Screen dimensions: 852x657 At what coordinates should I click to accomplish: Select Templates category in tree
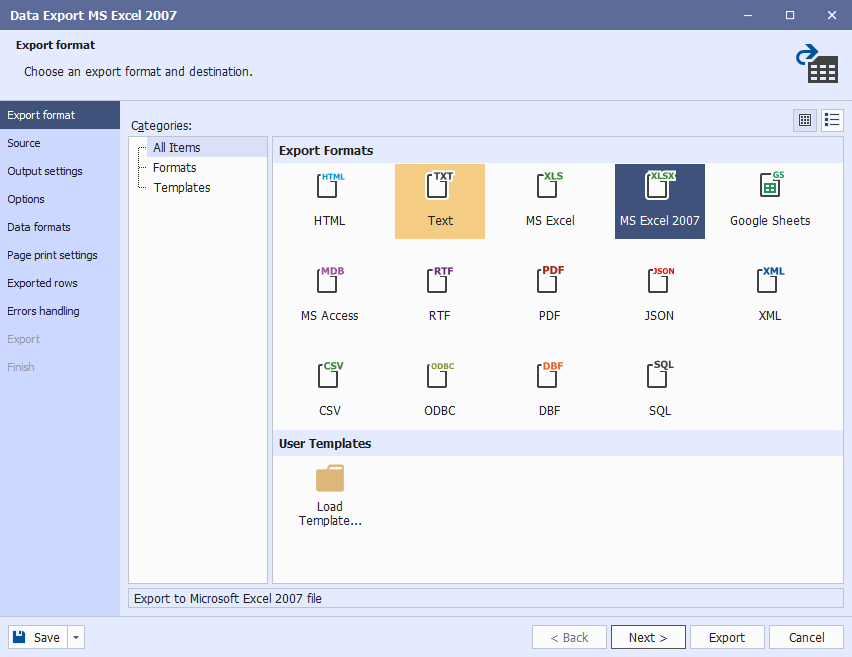181,187
